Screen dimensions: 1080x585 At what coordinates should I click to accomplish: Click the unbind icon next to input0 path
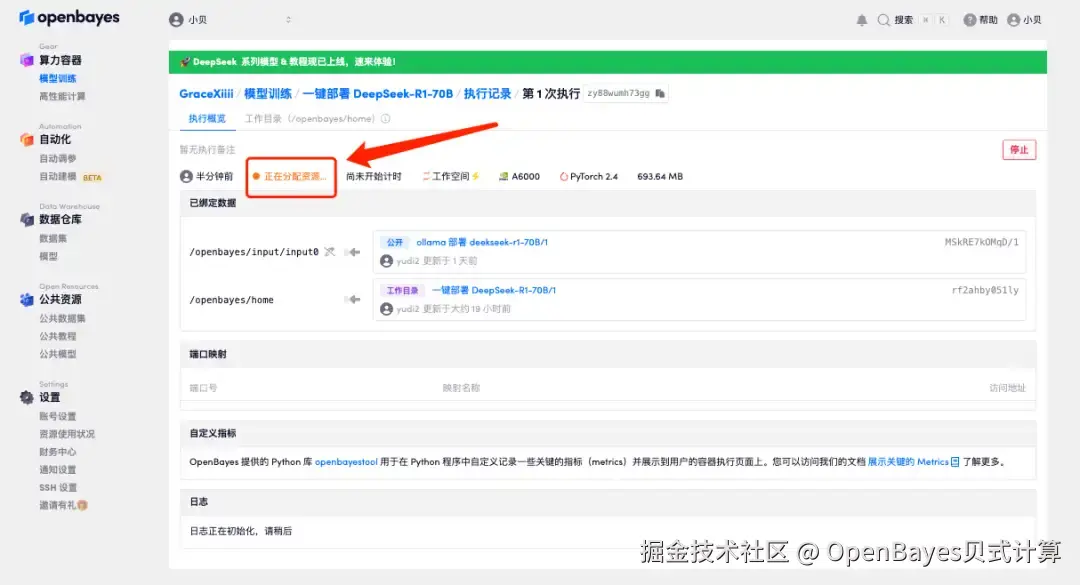(x=329, y=252)
